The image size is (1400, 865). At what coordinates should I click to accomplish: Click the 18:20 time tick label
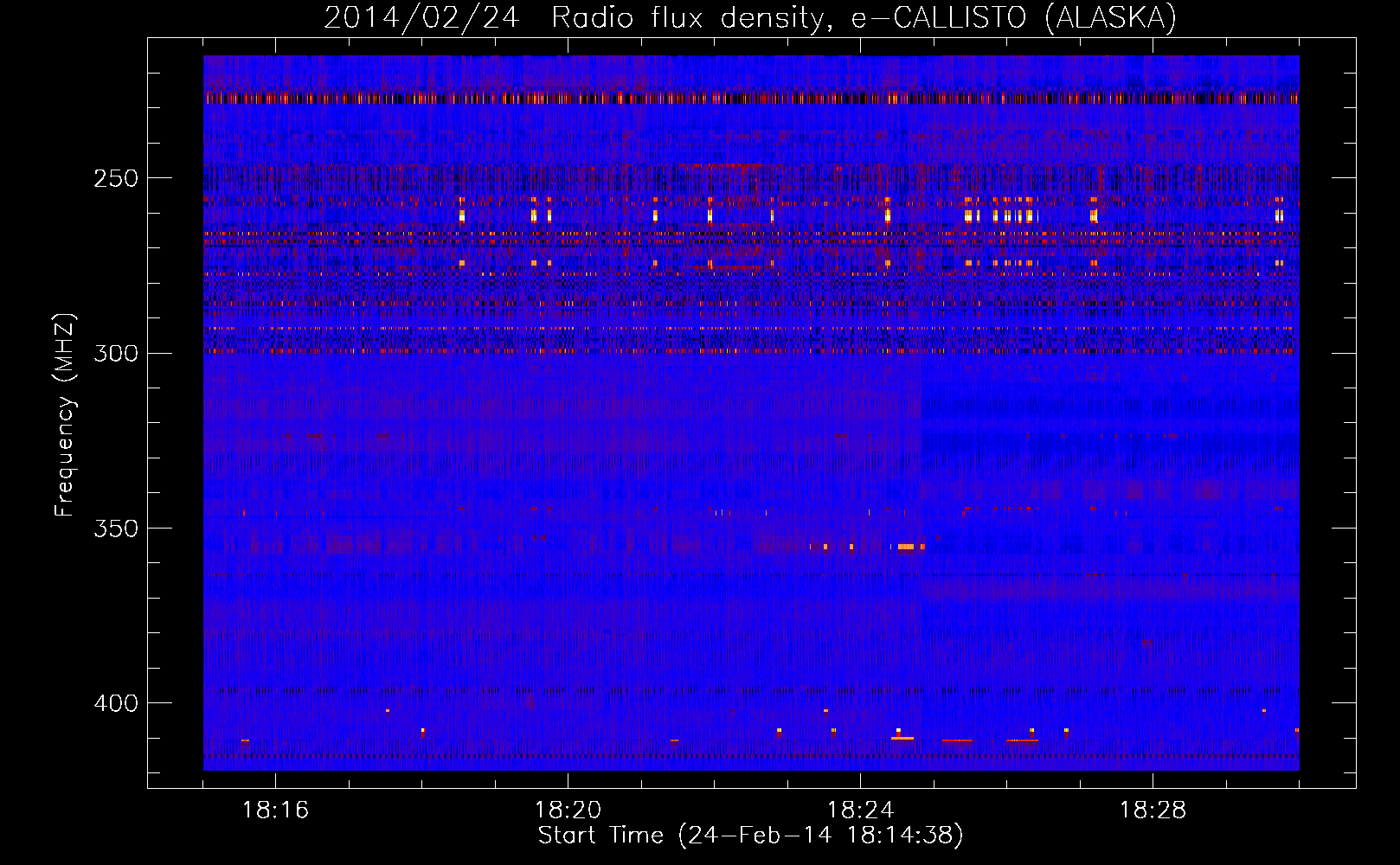[568, 811]
